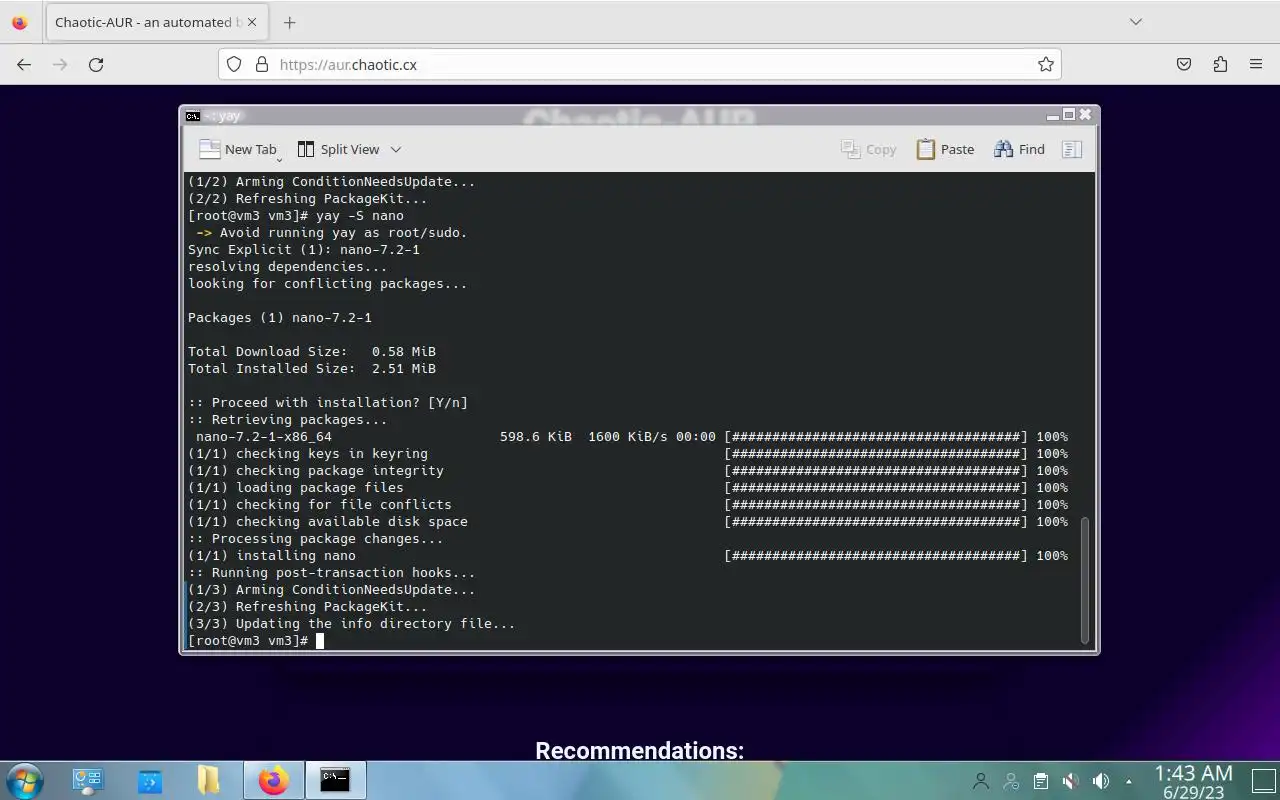Launch the Discover store taskbar icon
This screenshot has height=800, width=1280.
click(x=150, y=780)
